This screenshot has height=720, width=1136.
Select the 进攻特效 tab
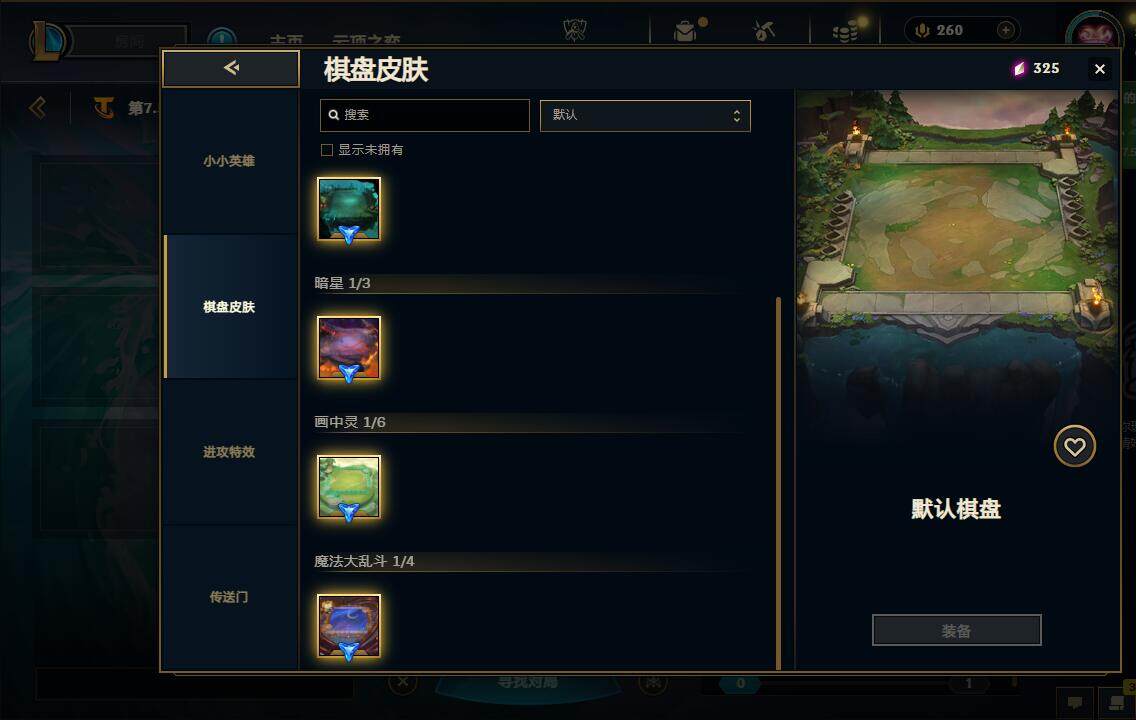tap(230, 452)
